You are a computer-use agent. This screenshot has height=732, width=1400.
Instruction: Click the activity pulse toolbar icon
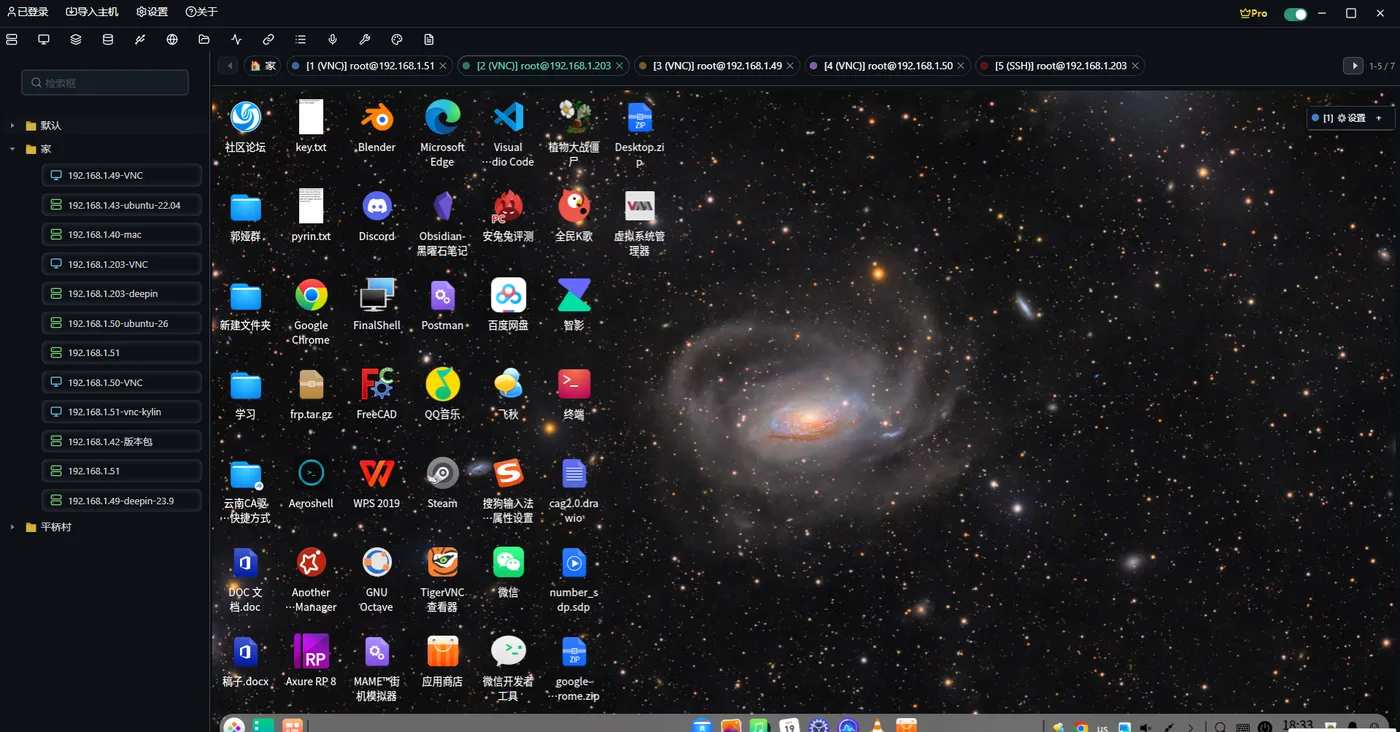236,40
